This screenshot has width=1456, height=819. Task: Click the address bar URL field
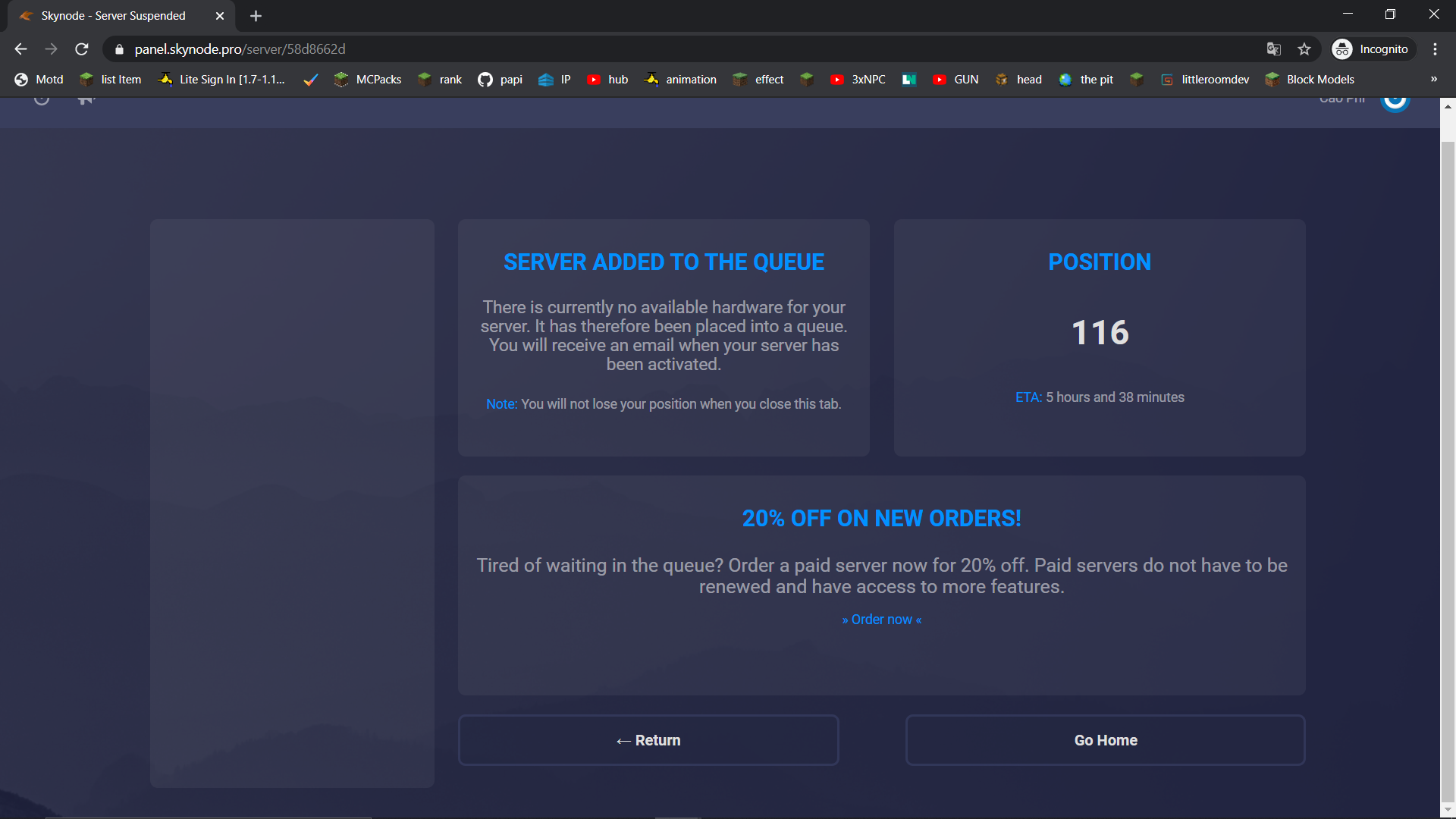pyautogui.click(x=607, y=49)
